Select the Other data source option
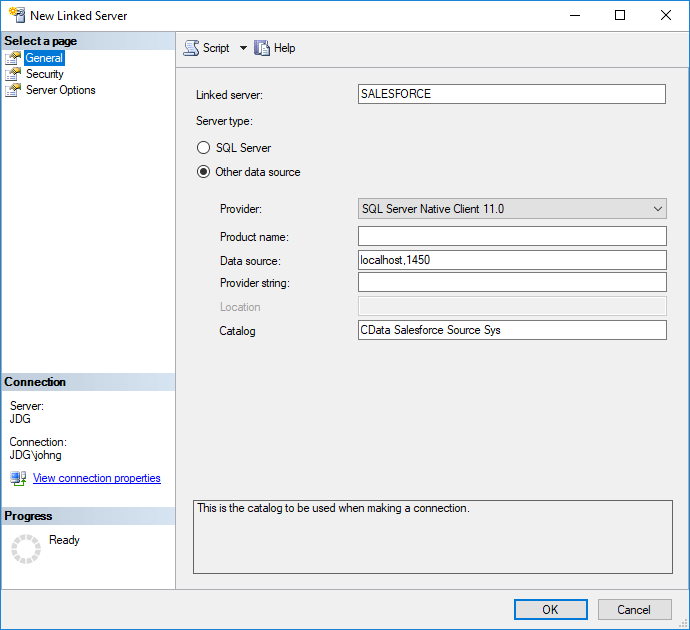 203,172
